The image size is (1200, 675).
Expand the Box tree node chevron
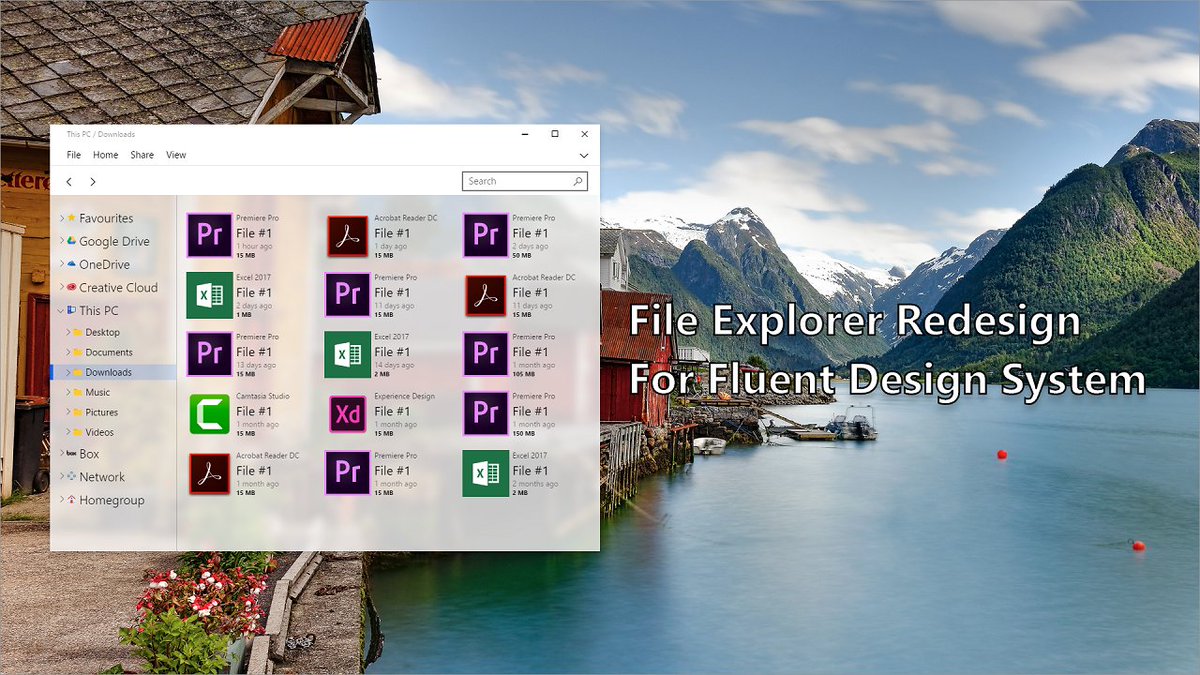point(61,454)
